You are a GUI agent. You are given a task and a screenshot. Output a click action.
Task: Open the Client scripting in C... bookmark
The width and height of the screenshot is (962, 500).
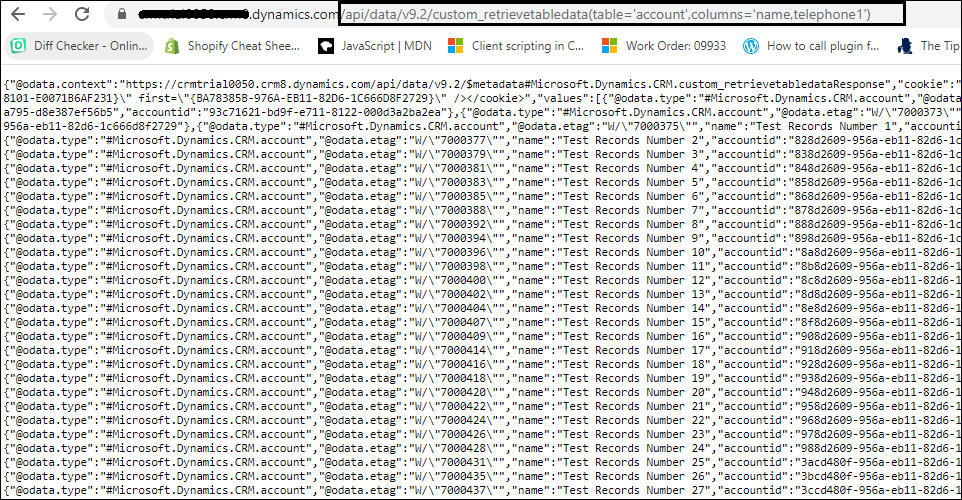527,46
